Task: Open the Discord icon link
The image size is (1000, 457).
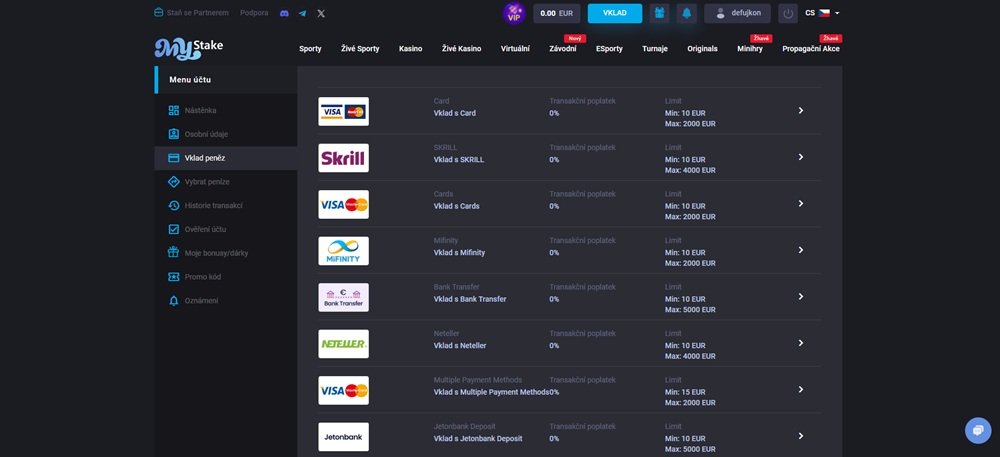Action: [284, 13]
